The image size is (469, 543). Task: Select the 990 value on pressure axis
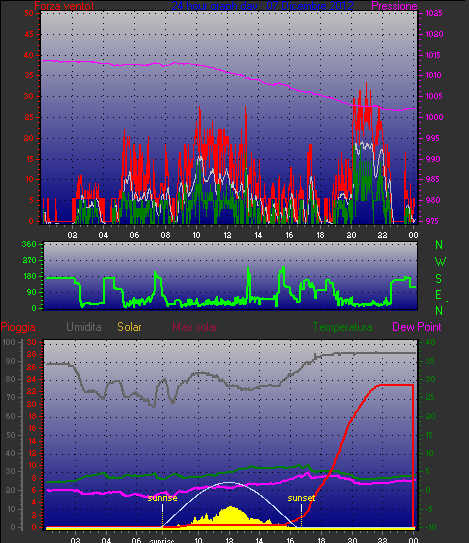pyautogui.click(x=433, y=159)
